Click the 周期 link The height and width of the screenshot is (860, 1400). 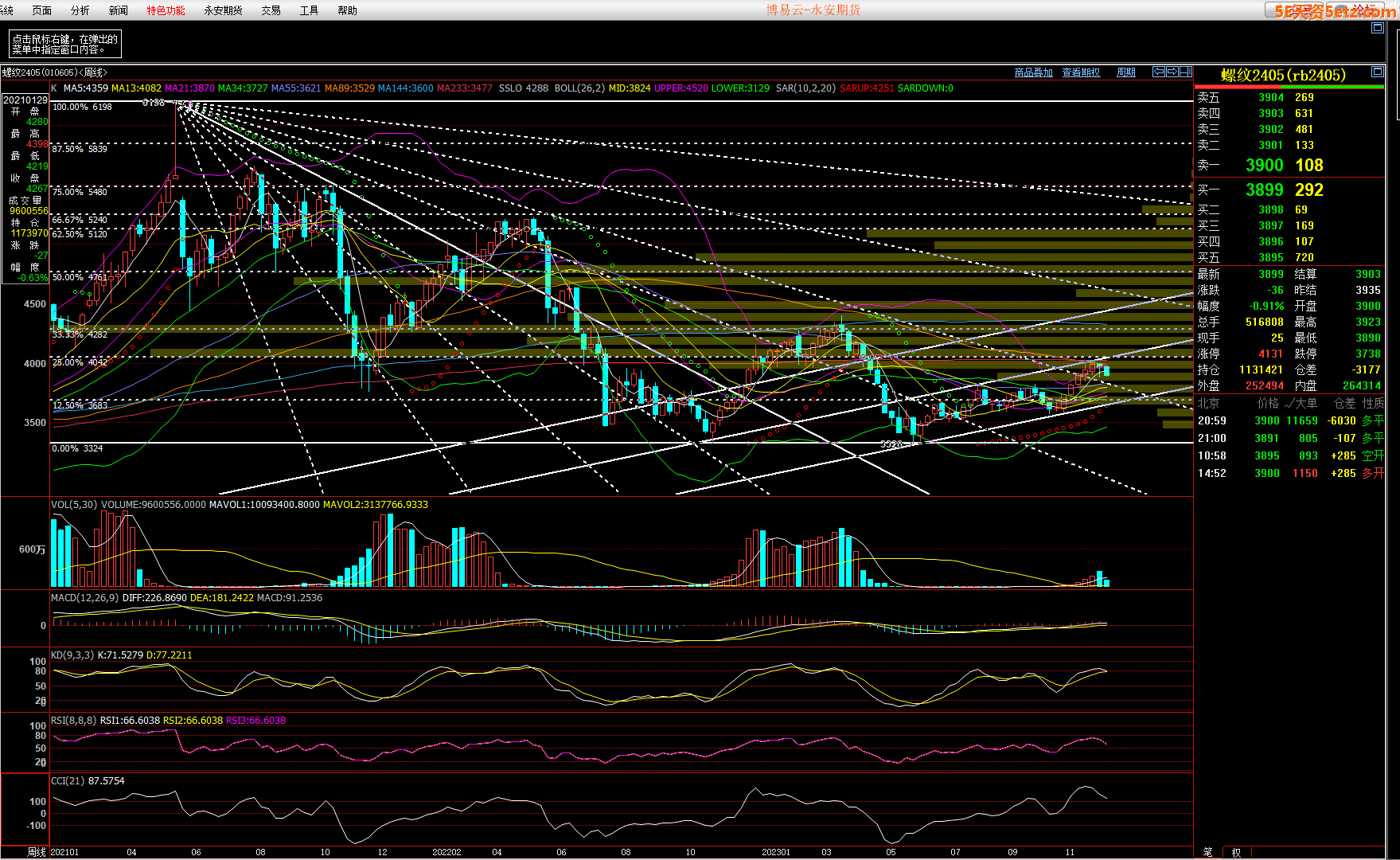(x=1125, y=72)
